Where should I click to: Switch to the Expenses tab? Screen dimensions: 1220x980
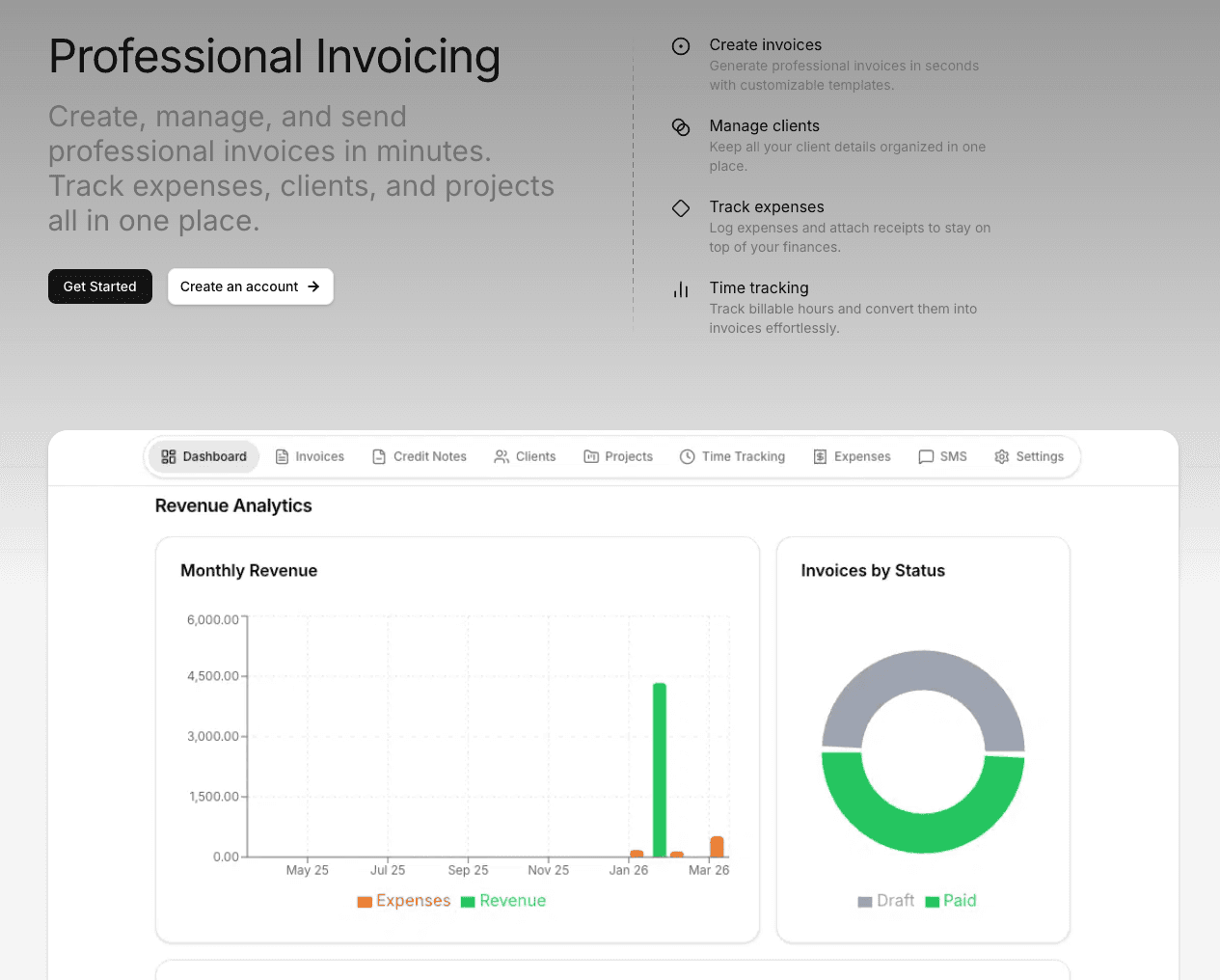[x=852, y=456]
